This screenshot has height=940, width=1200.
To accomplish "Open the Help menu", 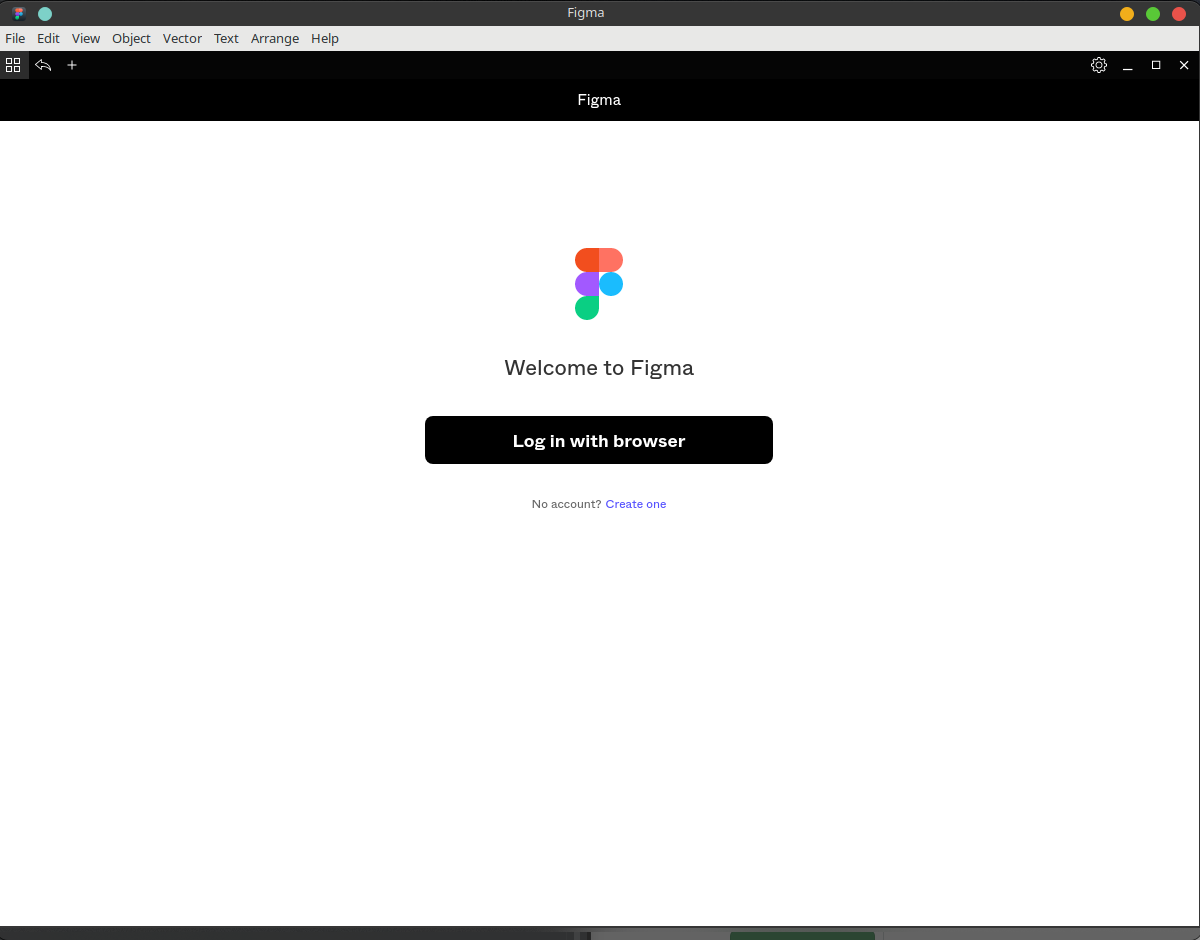I will (x=324, y=38).
